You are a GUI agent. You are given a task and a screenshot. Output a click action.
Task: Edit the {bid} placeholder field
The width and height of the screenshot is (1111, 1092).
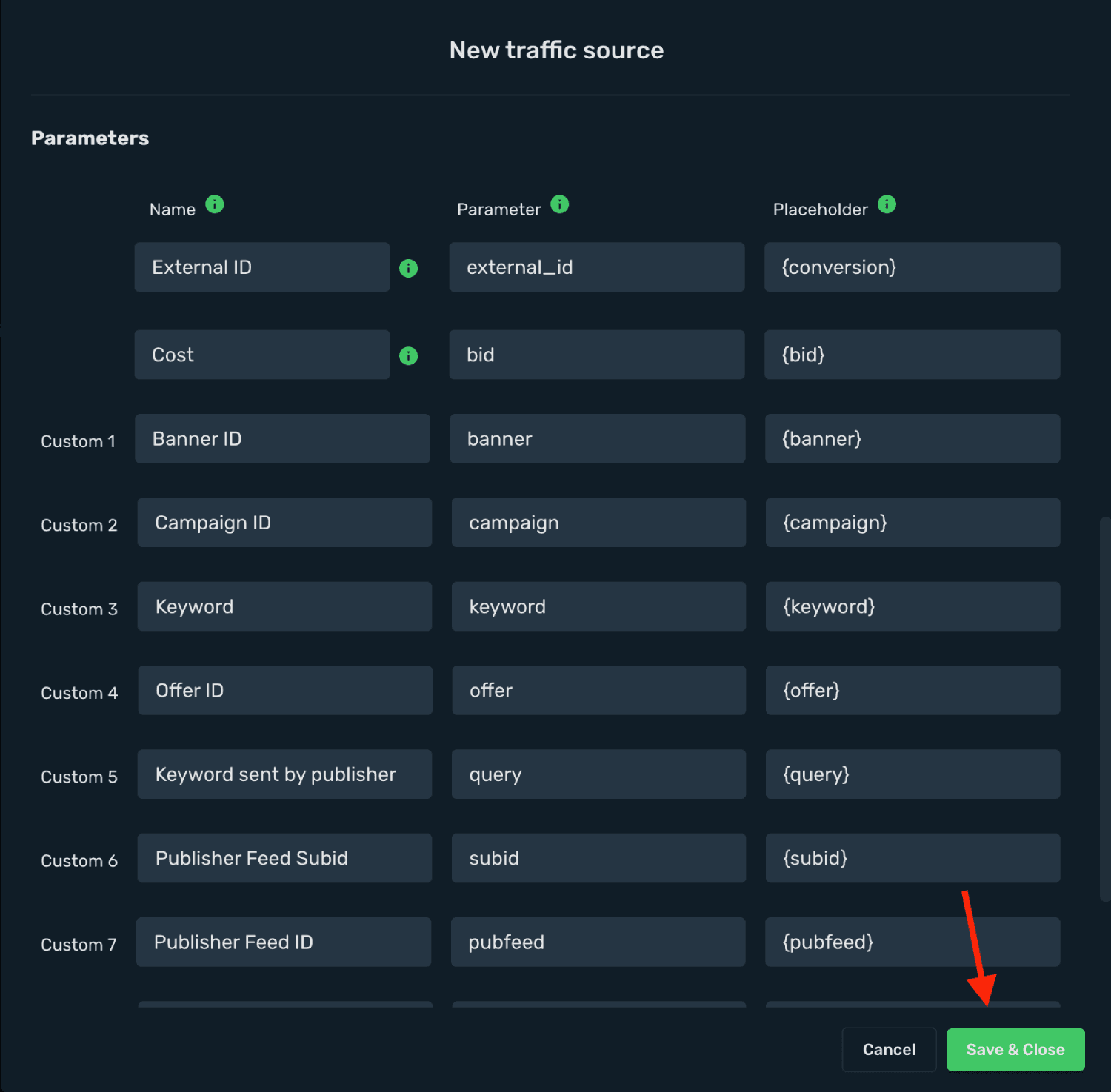[913, 355]
